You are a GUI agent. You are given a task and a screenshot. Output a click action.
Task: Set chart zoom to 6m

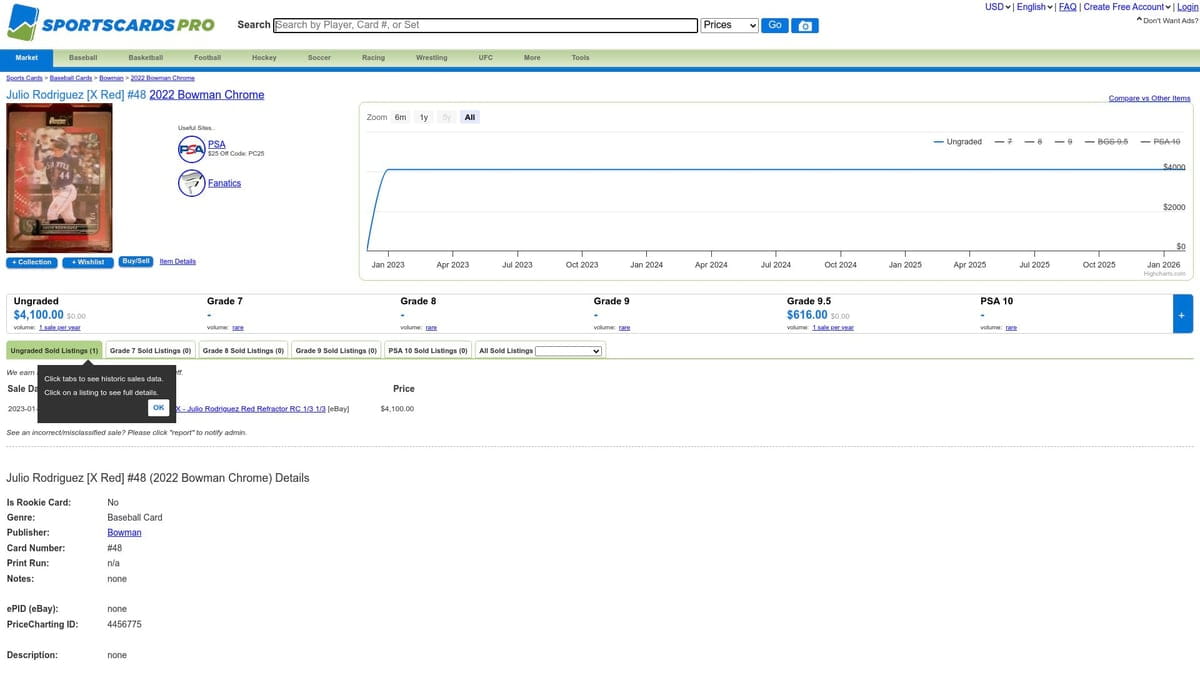point(400,117)
